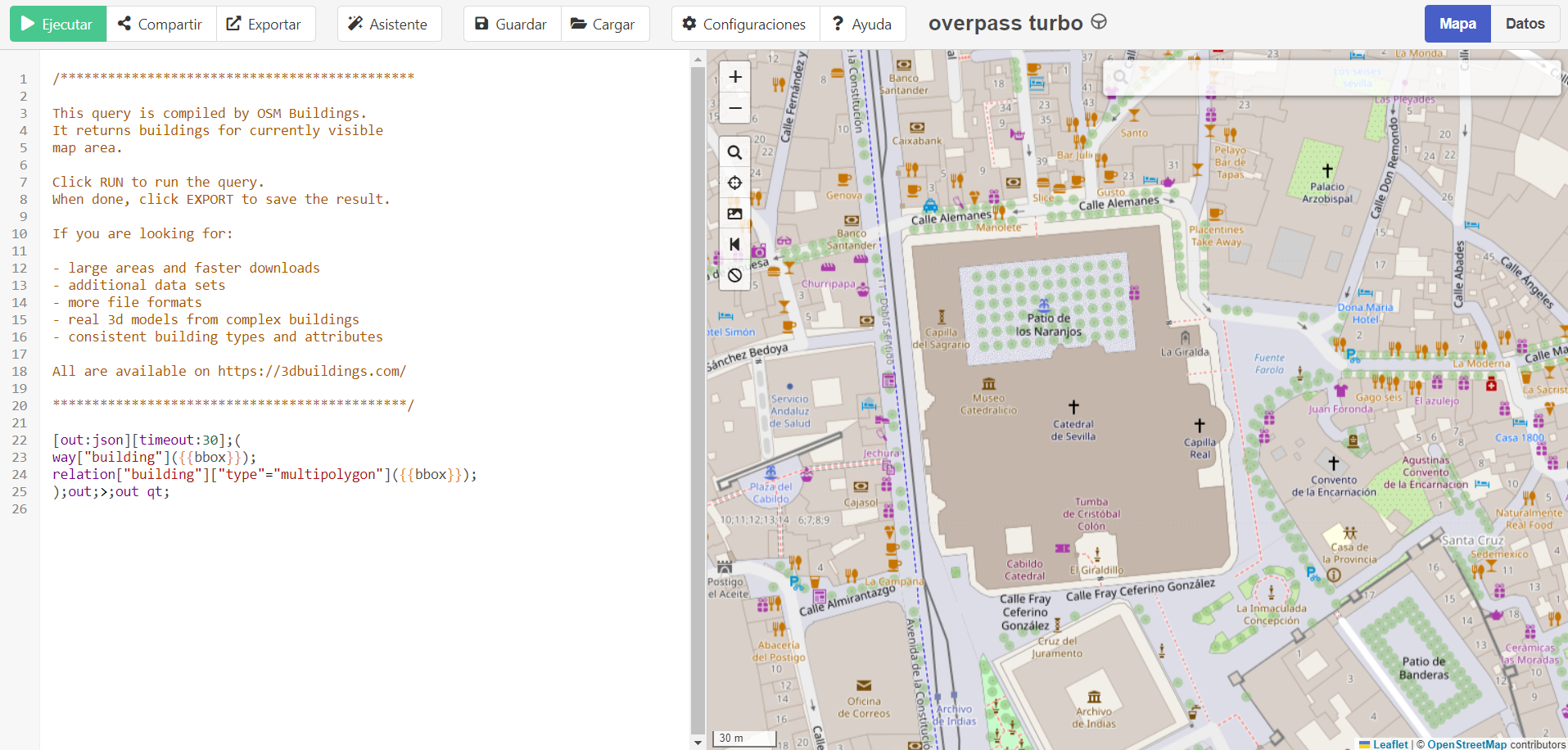The width and height of the screenshot is (1568, 750).
Task: Save query with Guardar
Action: 512,24
